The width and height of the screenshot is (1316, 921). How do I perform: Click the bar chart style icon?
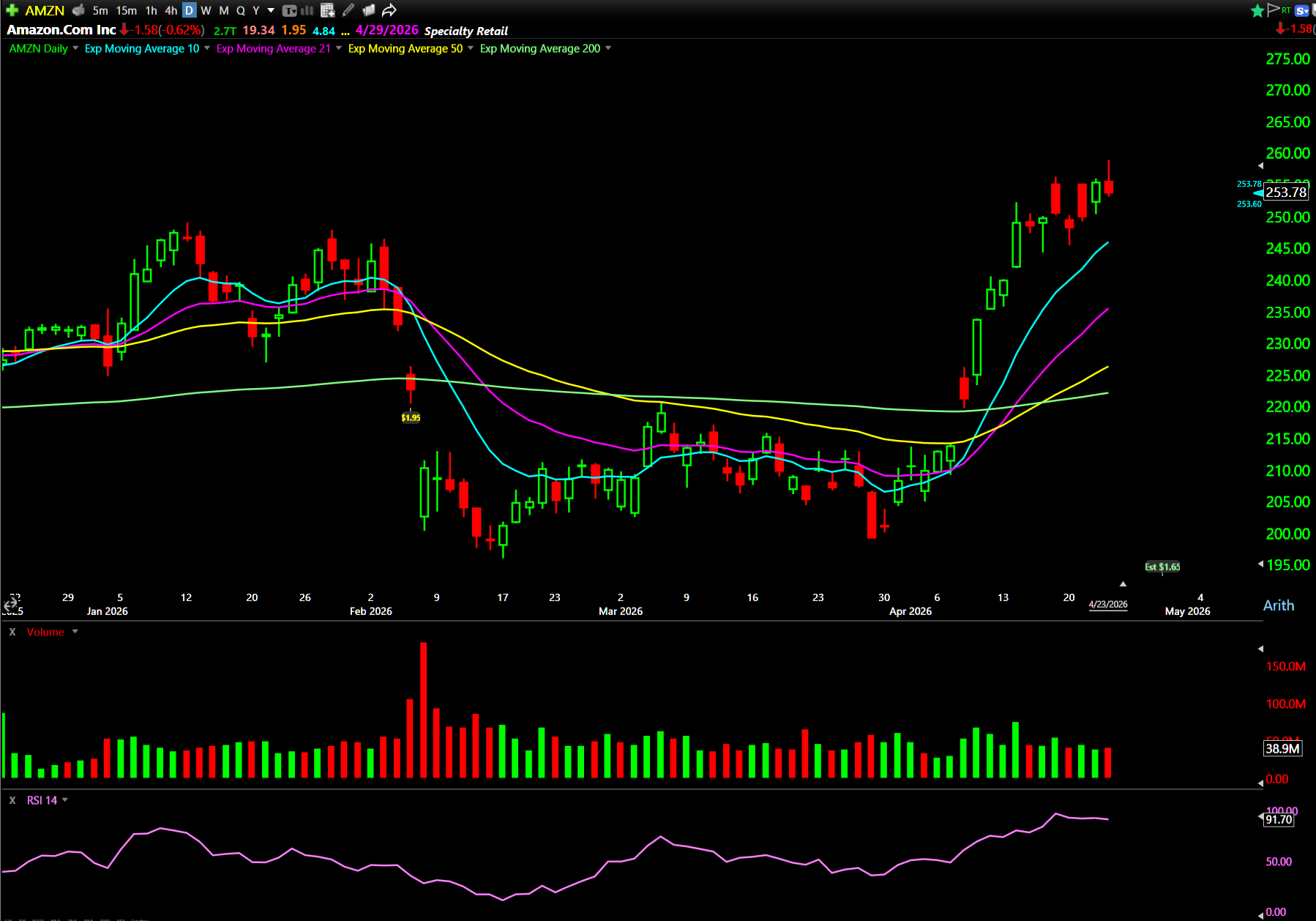click(x=307, y=10)
